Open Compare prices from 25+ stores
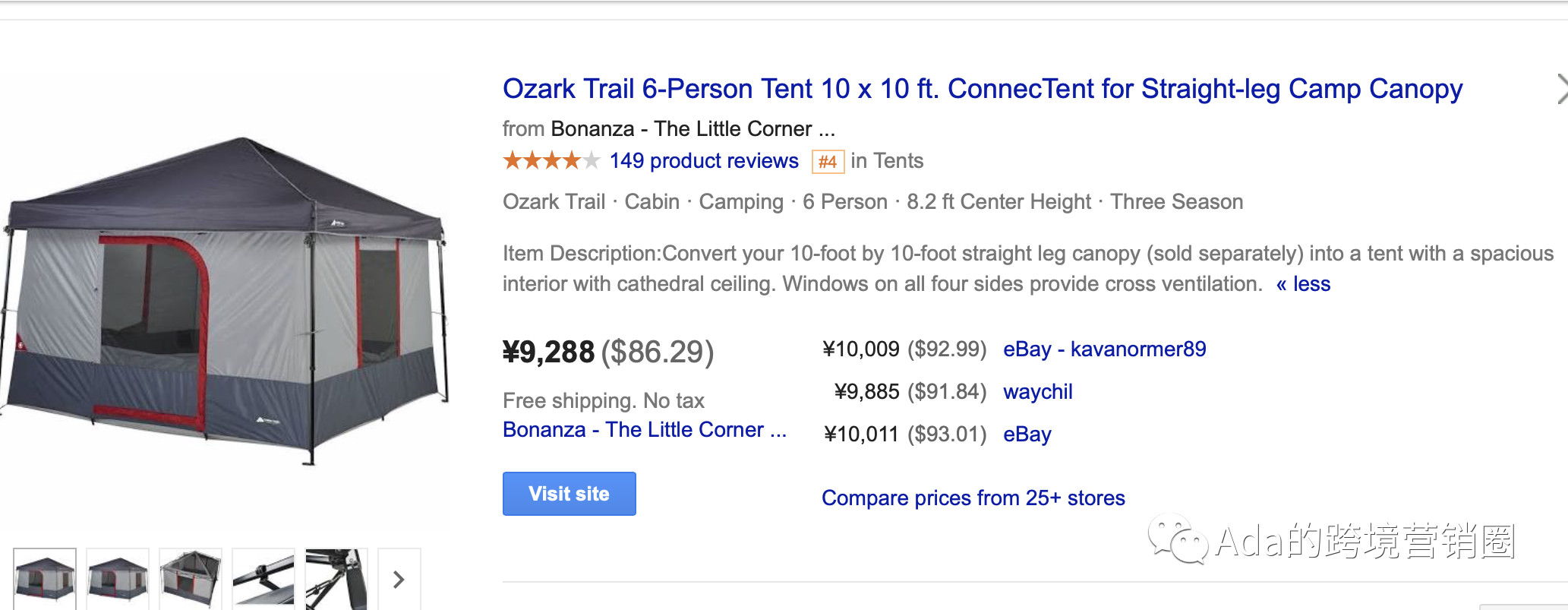1568x610 pixels. [x=973, y=498]
